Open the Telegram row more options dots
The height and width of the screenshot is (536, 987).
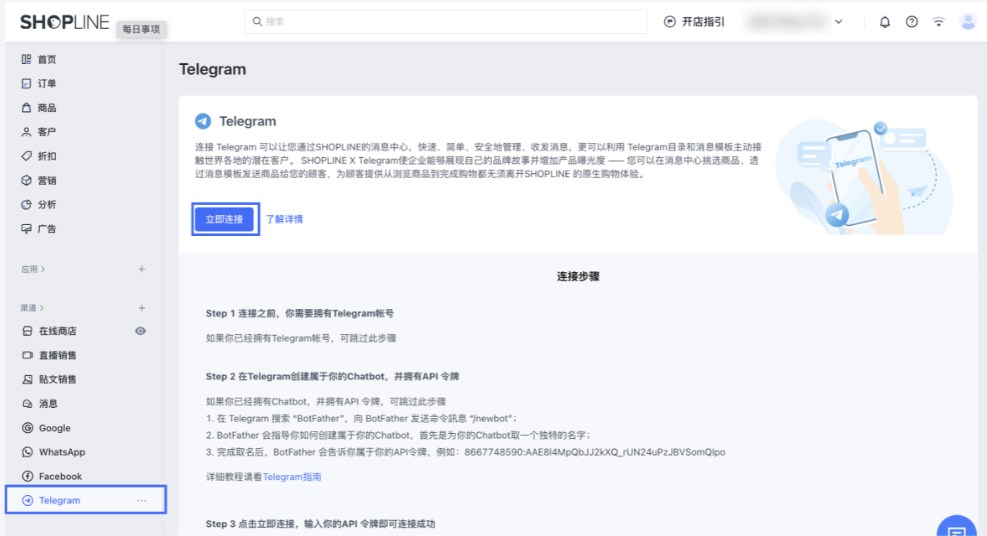(142, 501)
